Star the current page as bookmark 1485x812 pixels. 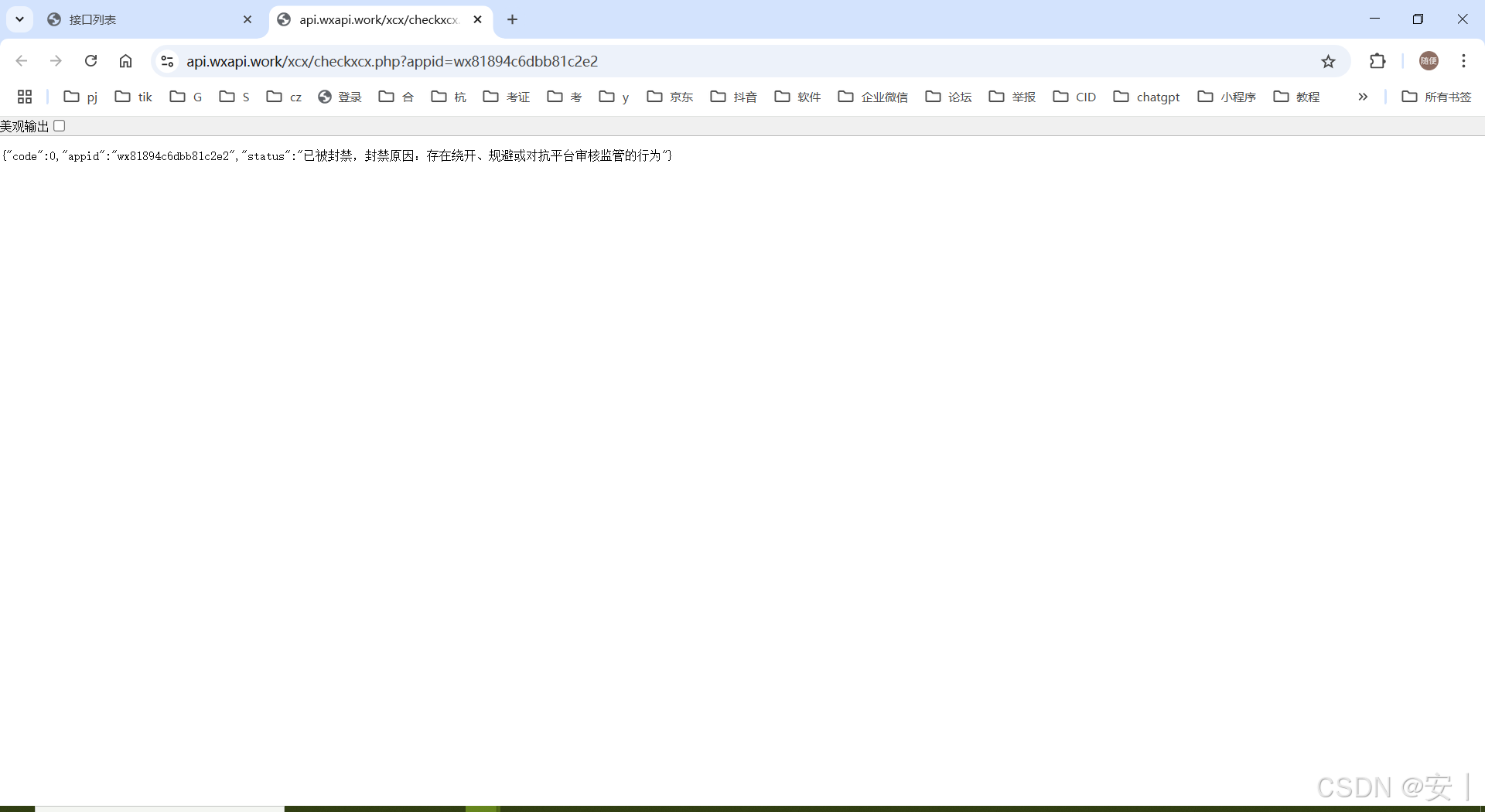click(x=1329, y=61)
